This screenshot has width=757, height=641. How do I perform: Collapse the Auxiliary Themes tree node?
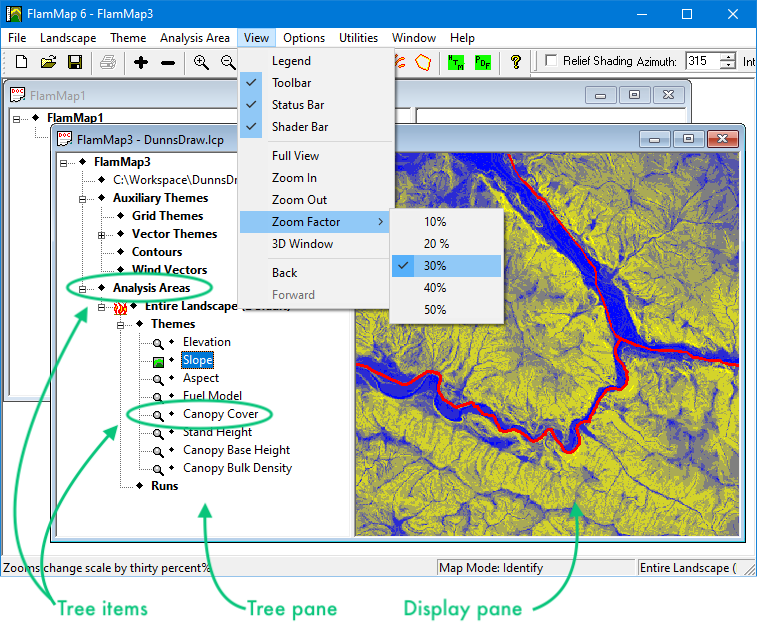82,199
